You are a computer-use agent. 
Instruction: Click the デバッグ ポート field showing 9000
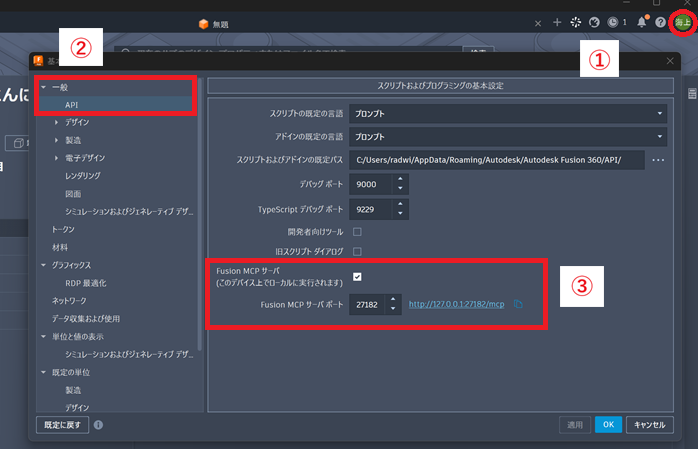[x=371, y=184]
